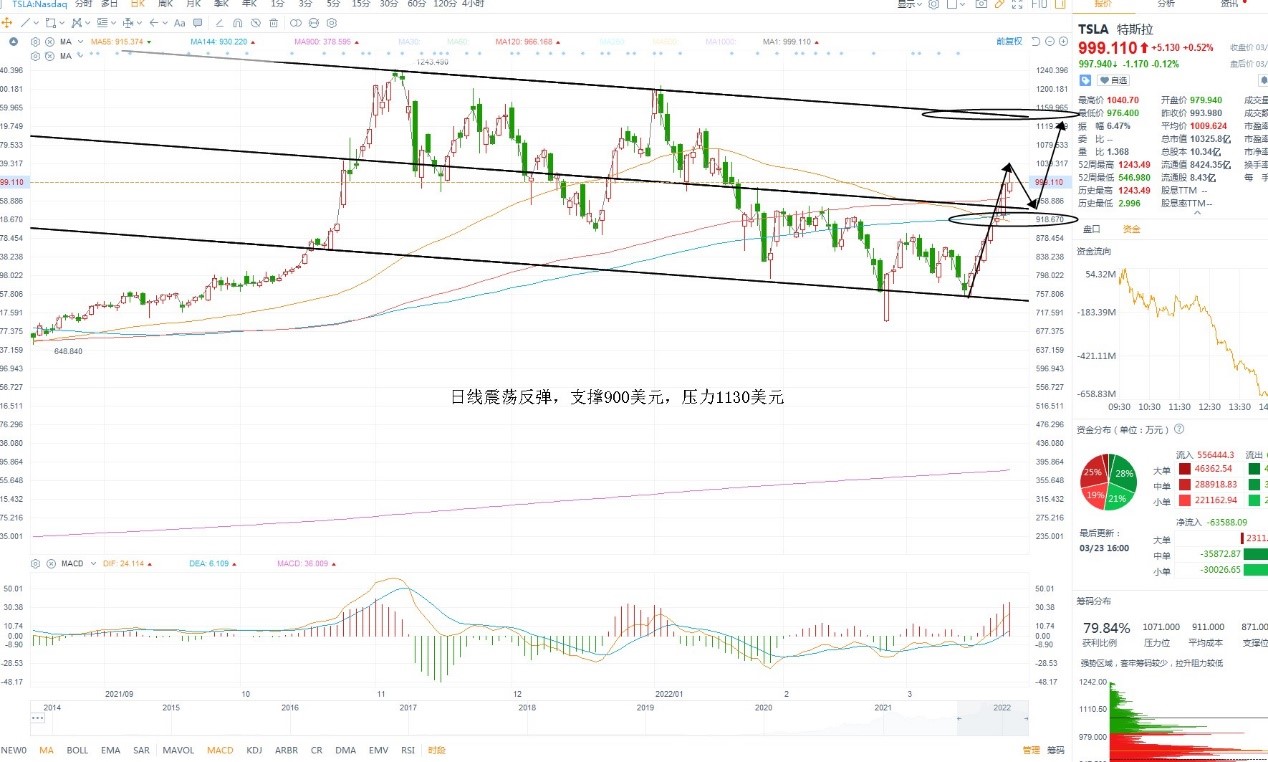The image size is (1268, 762).
Task: Click the tag icon under TSLA price
Action: 1085,79
